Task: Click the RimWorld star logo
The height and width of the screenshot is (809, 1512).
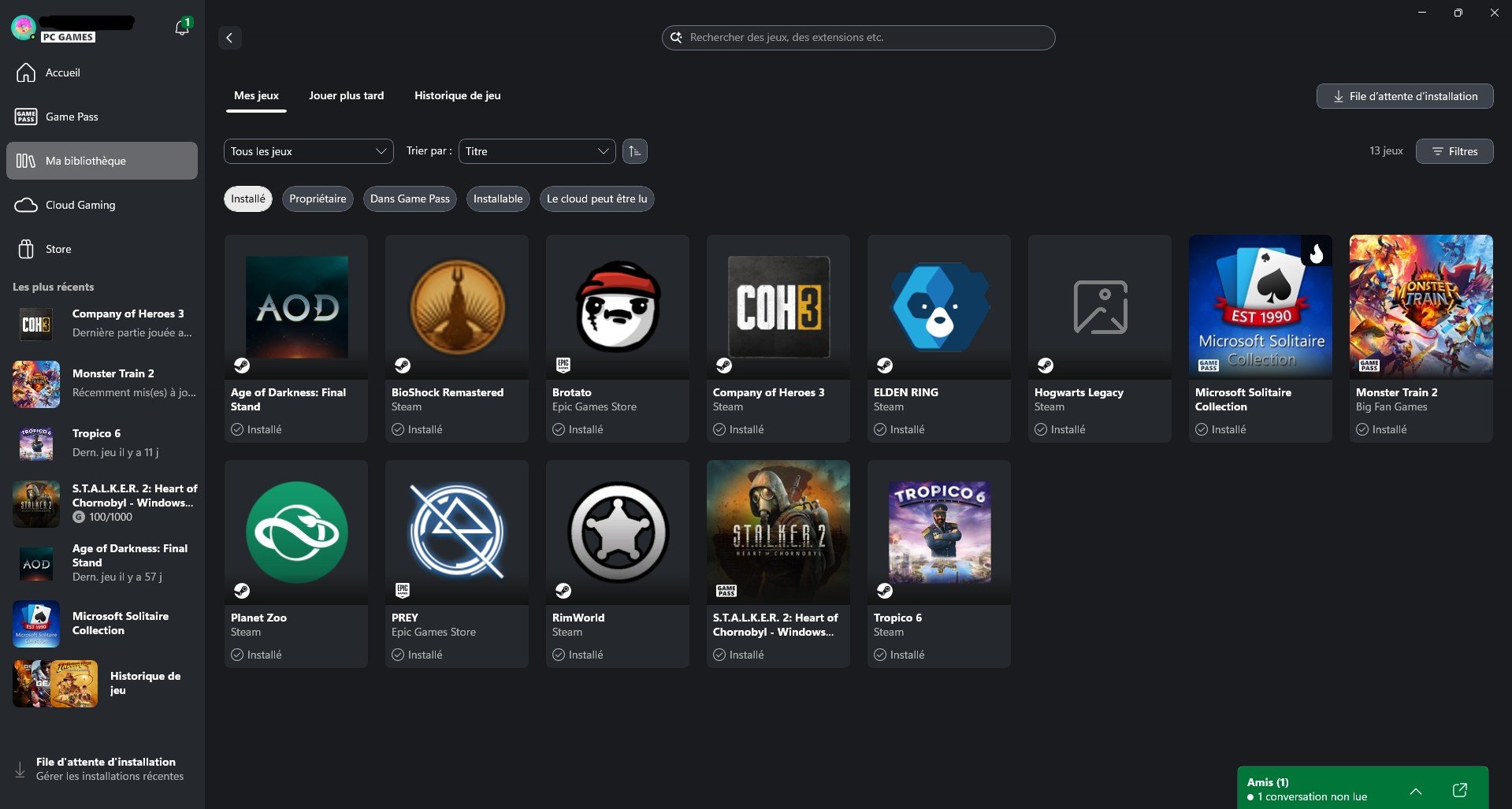Action: tap(618, 533)
